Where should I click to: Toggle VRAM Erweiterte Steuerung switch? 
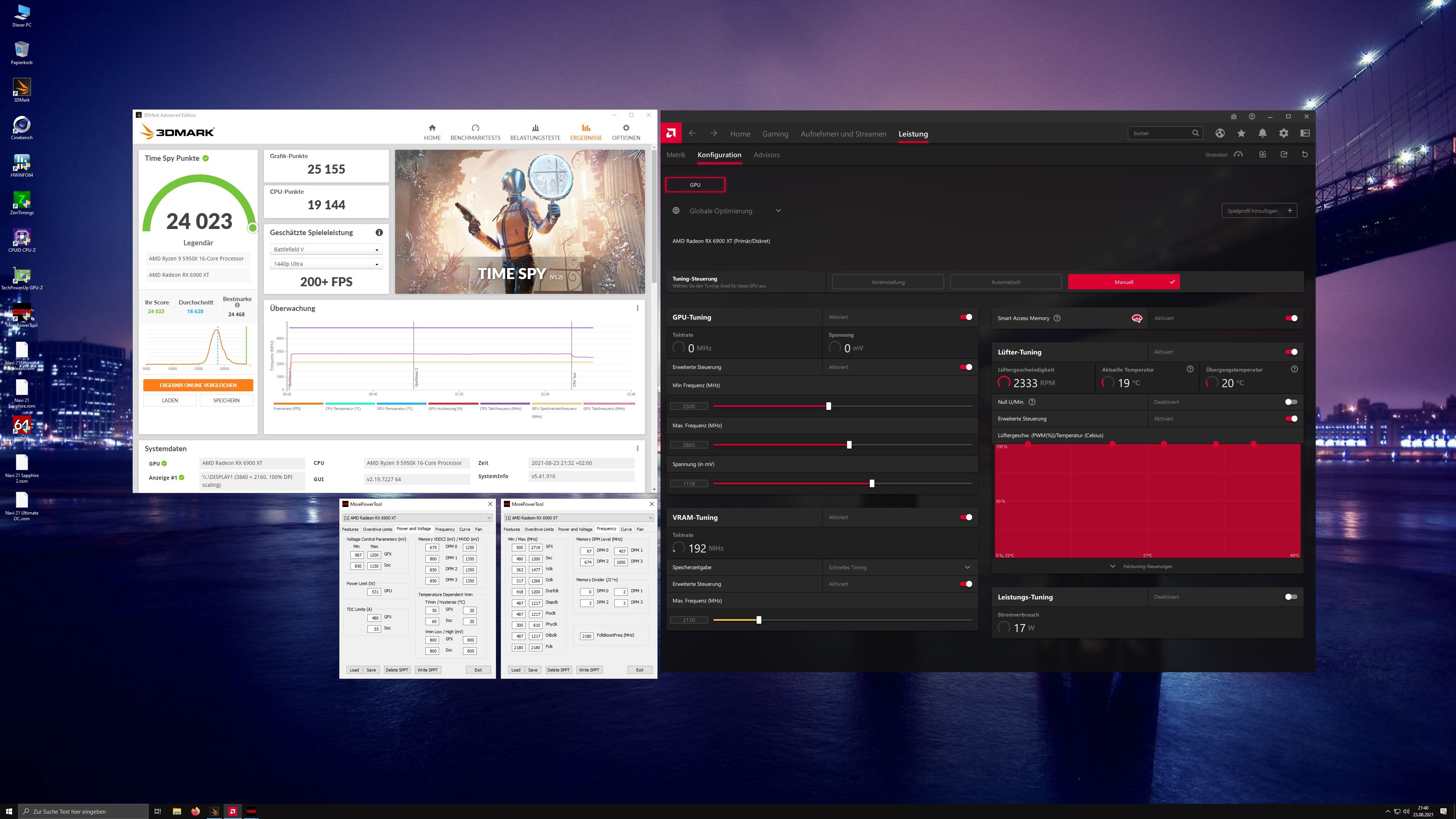pyautogui.click(x=966, y=584)
